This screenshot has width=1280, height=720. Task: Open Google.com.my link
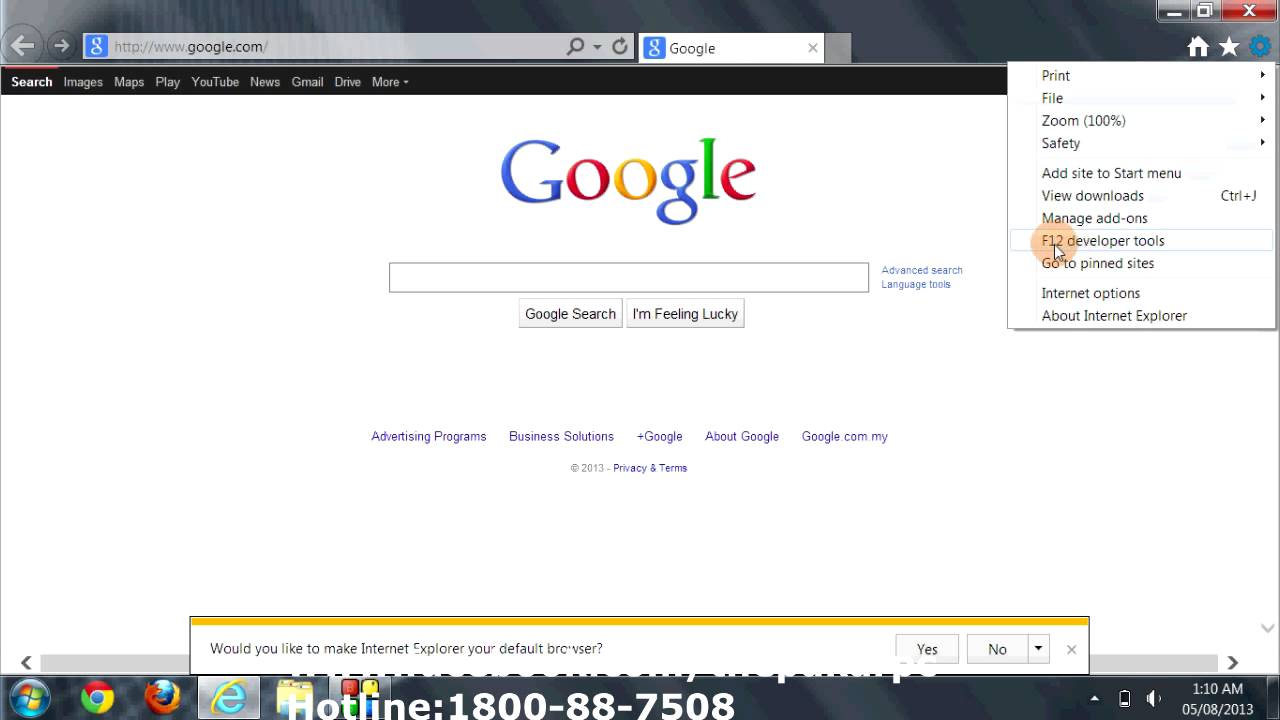[x=845, y=436]
